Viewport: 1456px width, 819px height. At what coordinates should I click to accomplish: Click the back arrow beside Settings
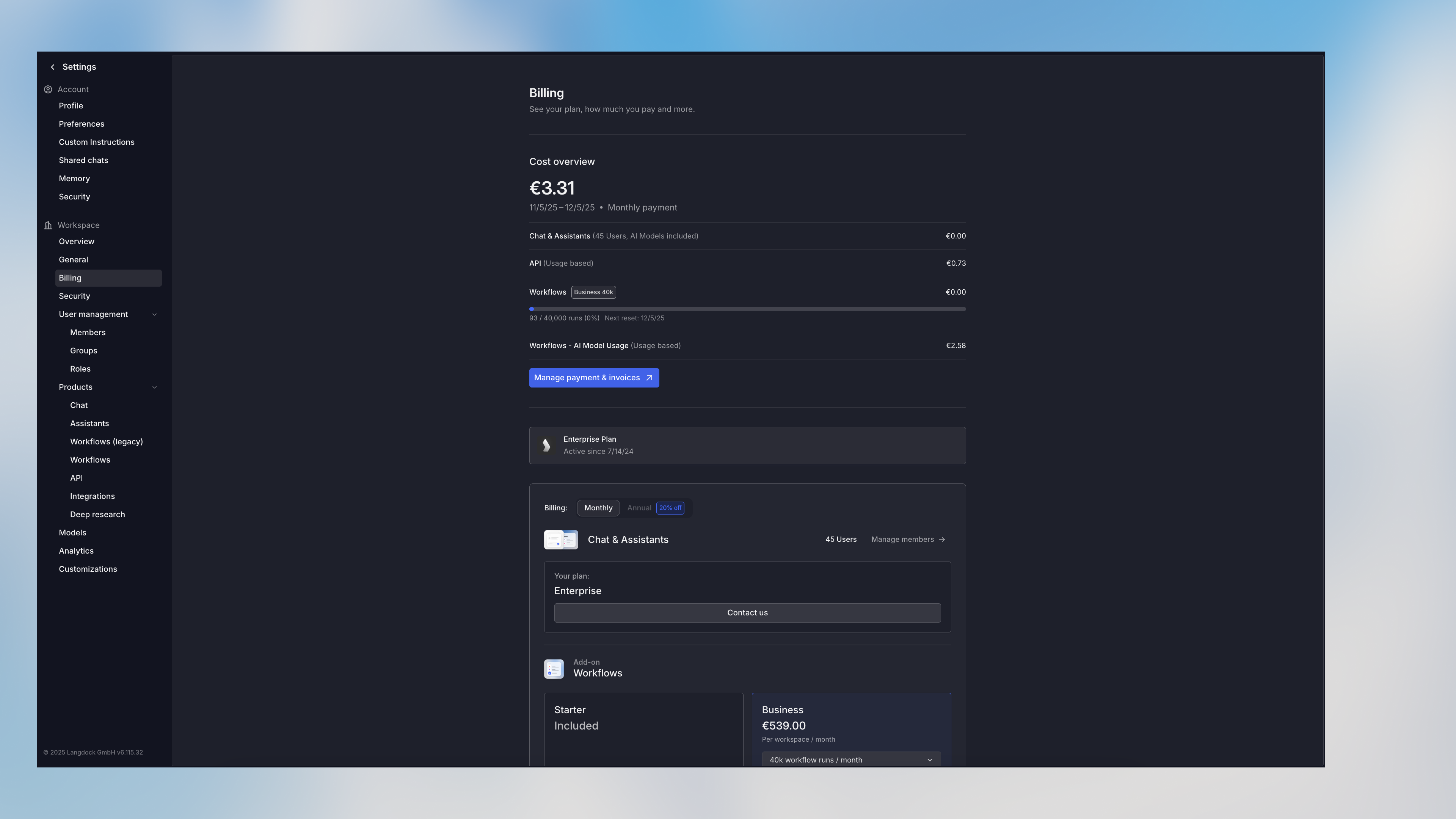(x=53, y=67)
